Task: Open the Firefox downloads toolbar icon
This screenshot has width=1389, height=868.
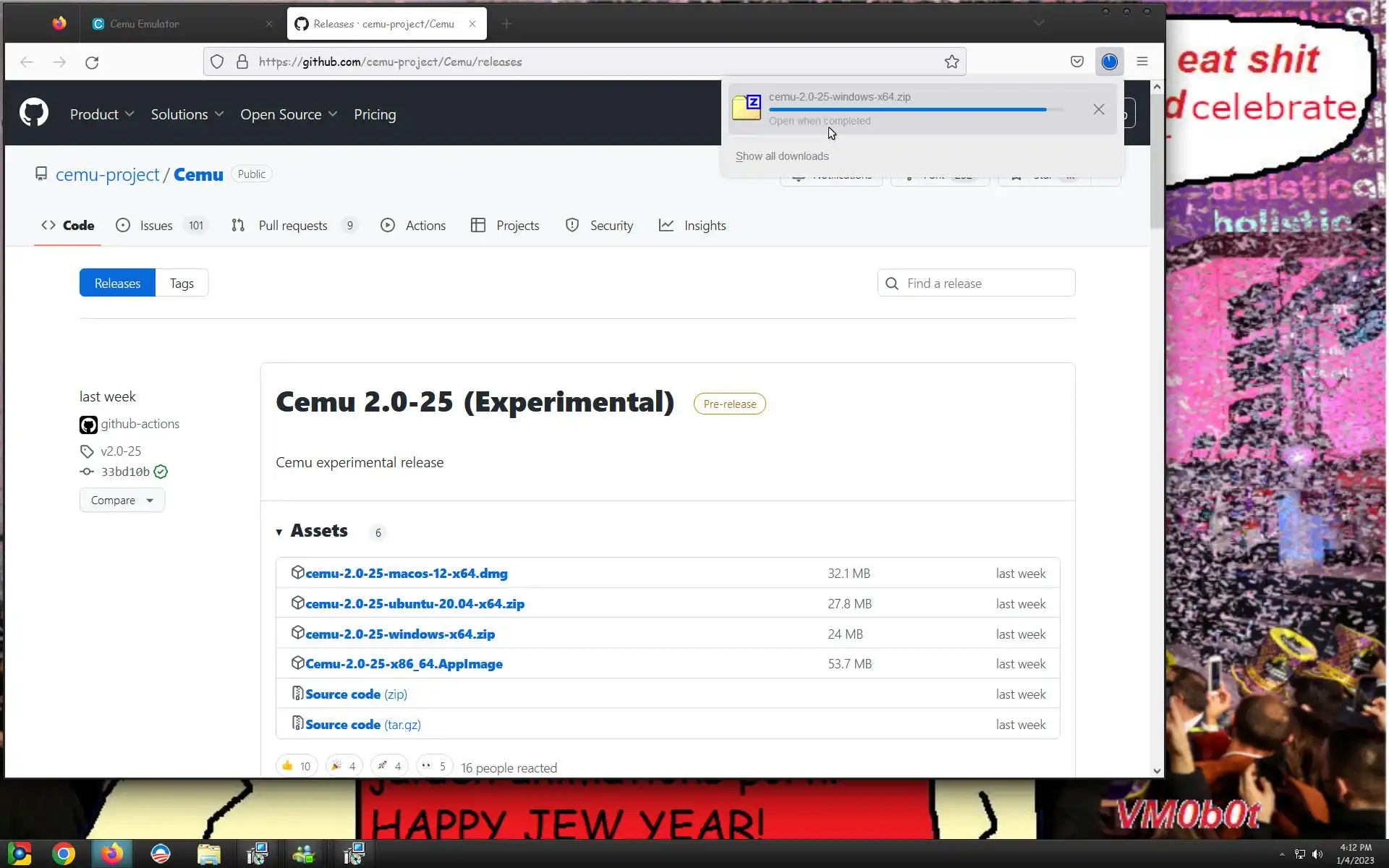Action: tap(1109, 62)
